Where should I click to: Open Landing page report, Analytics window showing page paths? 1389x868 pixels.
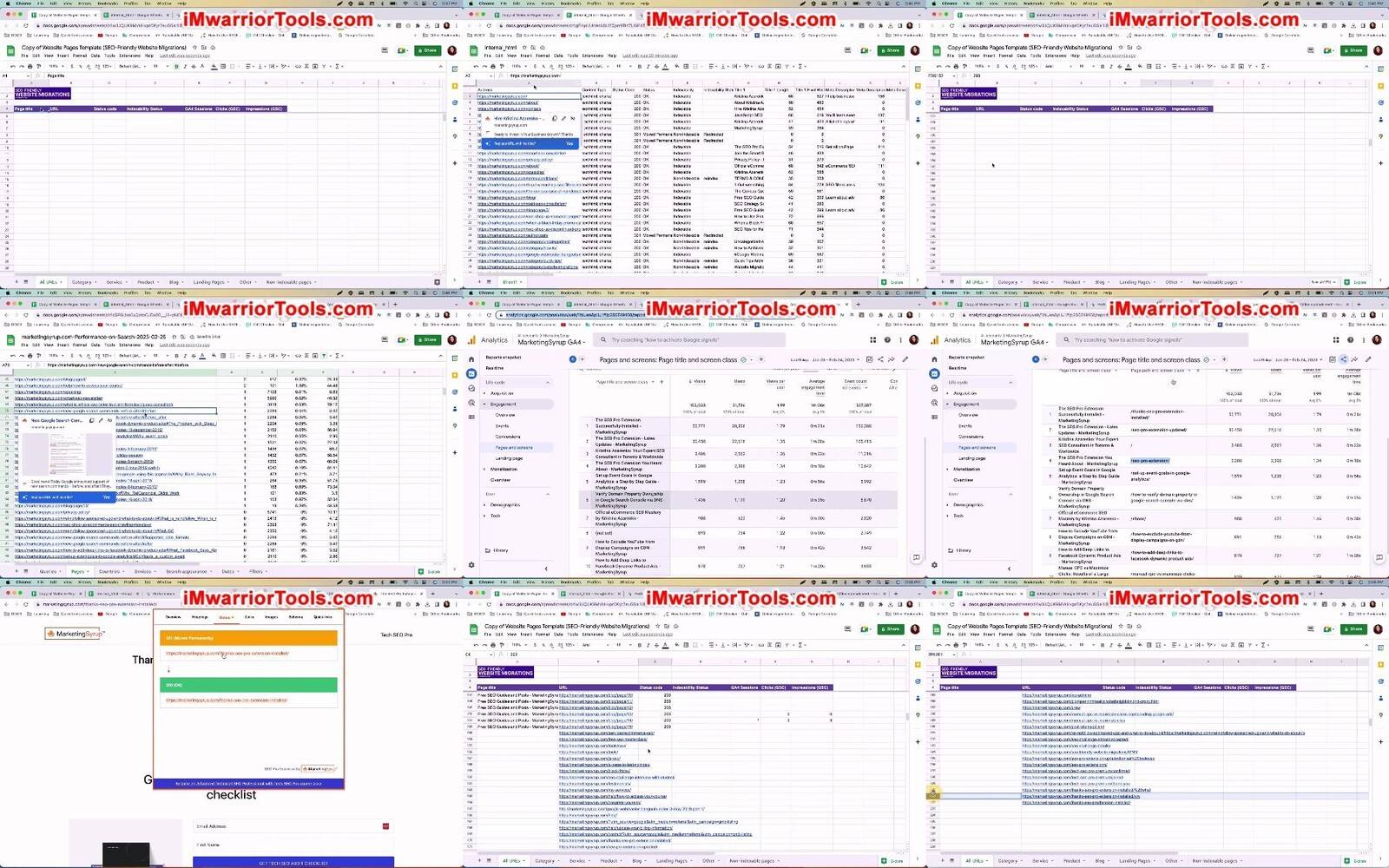pos(971,457)
